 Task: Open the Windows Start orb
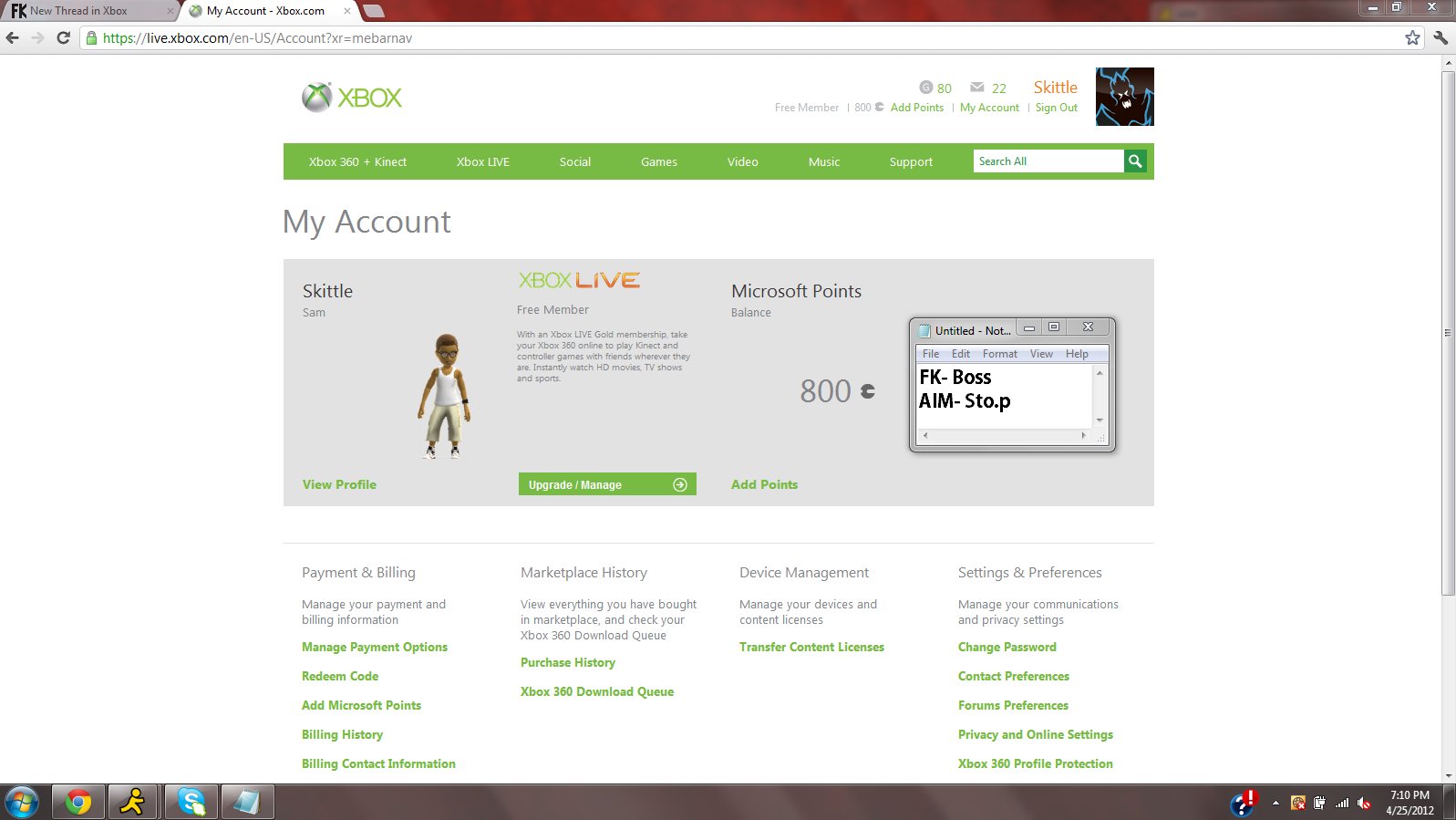pyautogui.click(x=21, y=803)
